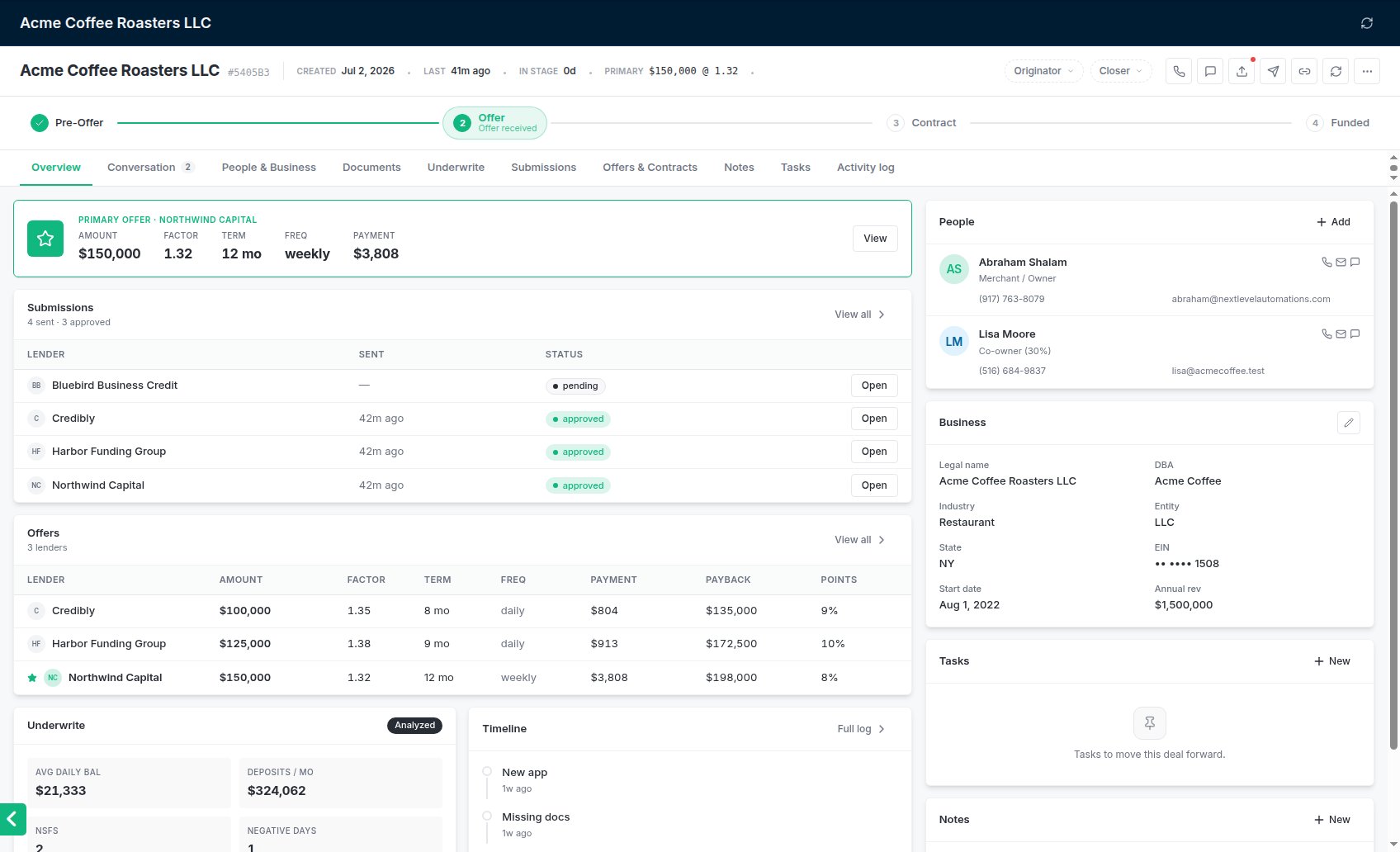The width and height of the screenshot is (1400, 852).
Task: Copy link using the chain link icon
Action: (x=1304, y=71)
